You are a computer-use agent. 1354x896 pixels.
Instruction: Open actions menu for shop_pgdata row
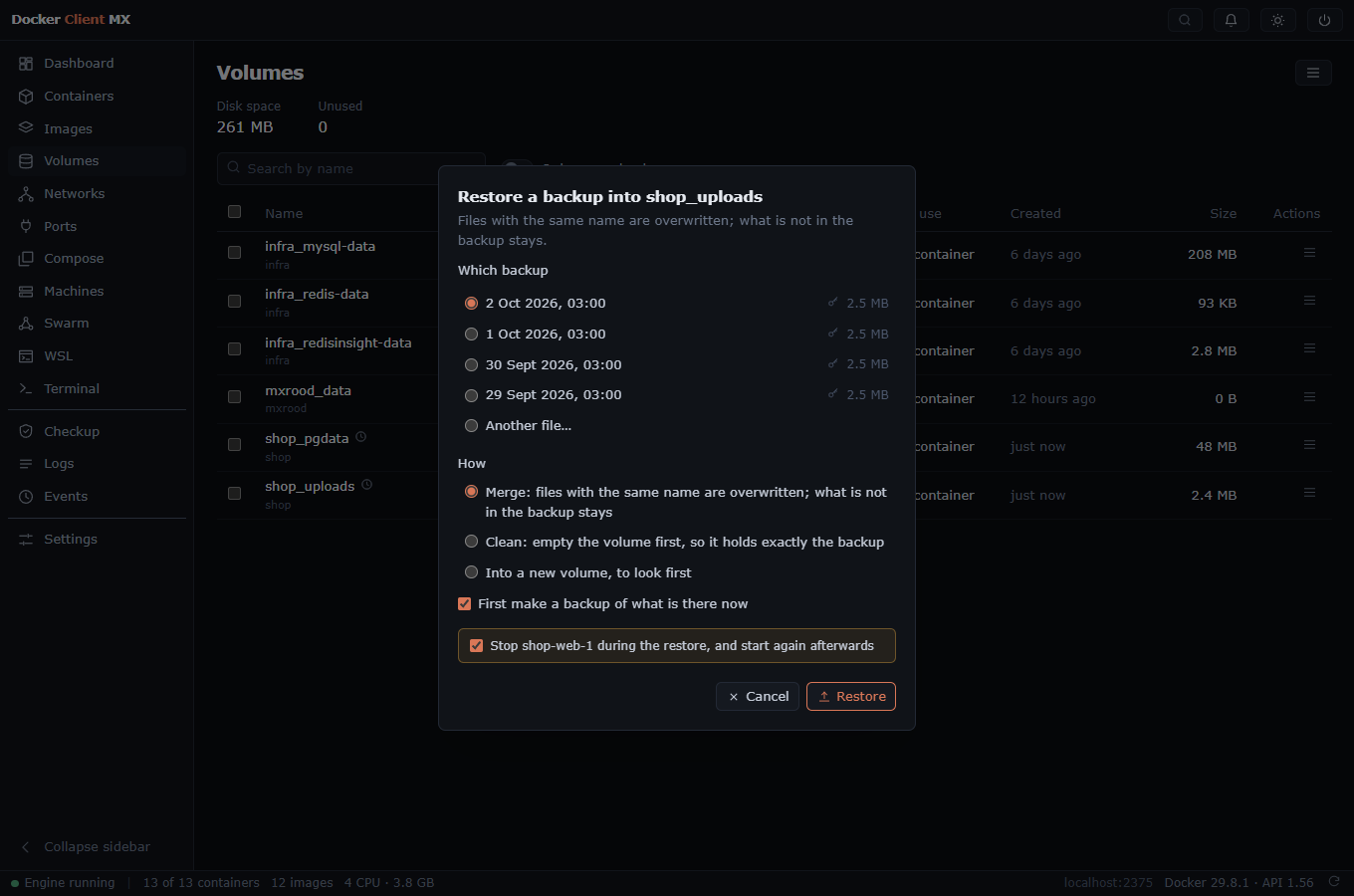click(1309, 445)
